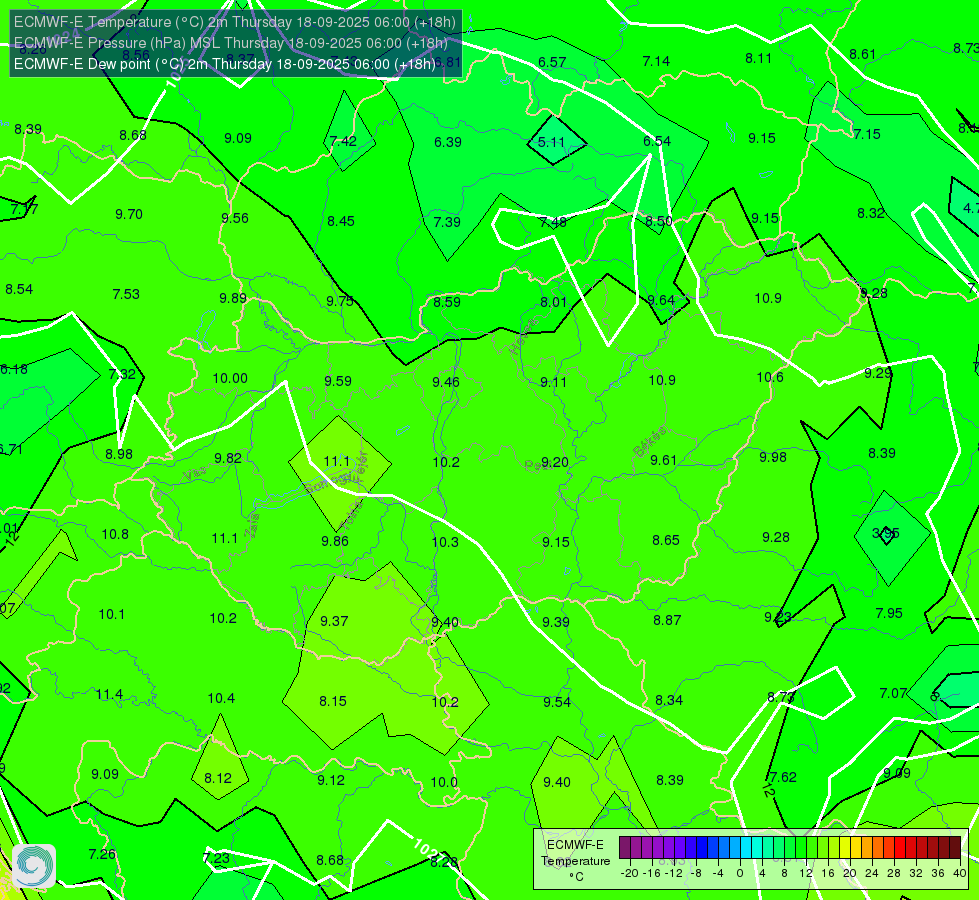Pick the cyan 0 swatch in the temperature legend
The height and width of the screenshot is (900, 979).
(745, 848)
